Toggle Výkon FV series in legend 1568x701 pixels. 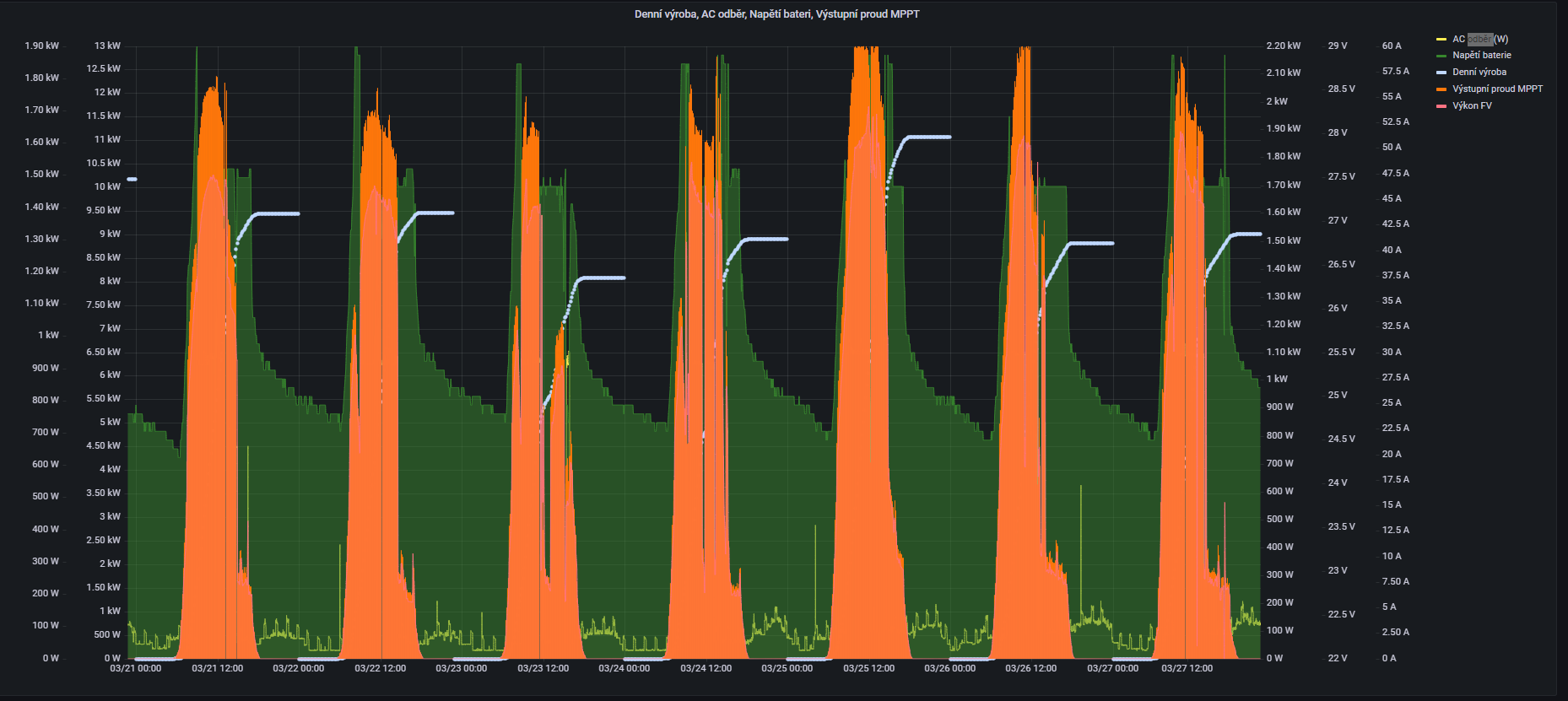point(1472,106)
